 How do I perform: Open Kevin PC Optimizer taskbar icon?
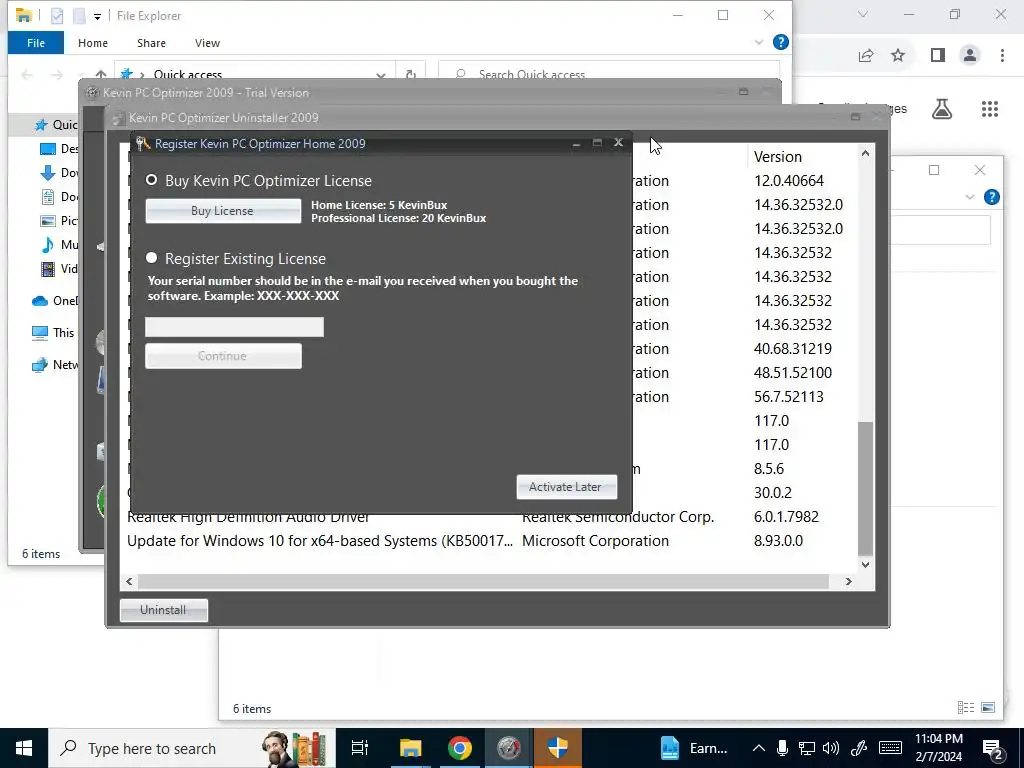coord(509,748)
